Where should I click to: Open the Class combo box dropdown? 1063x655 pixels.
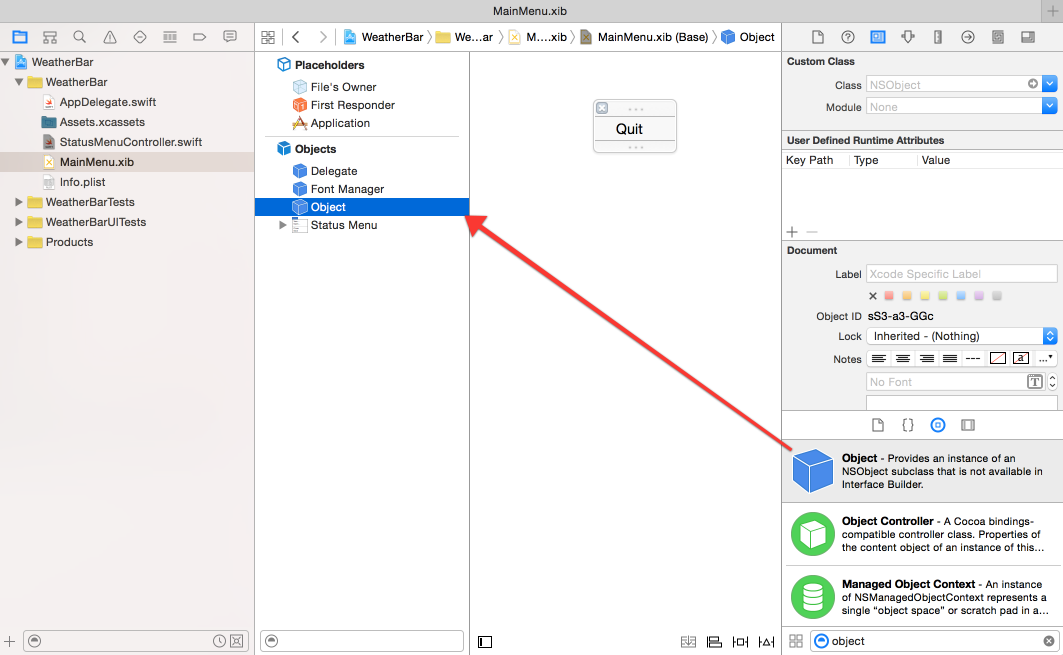(x=1049, y=84)
